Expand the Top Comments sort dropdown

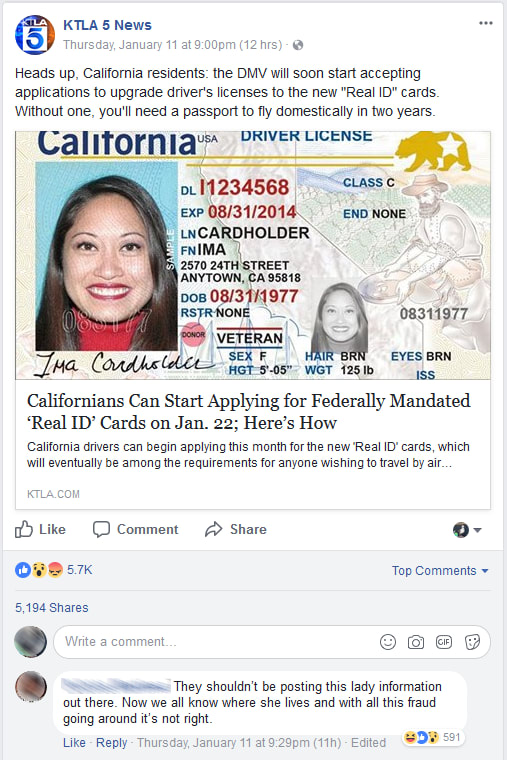440,570
